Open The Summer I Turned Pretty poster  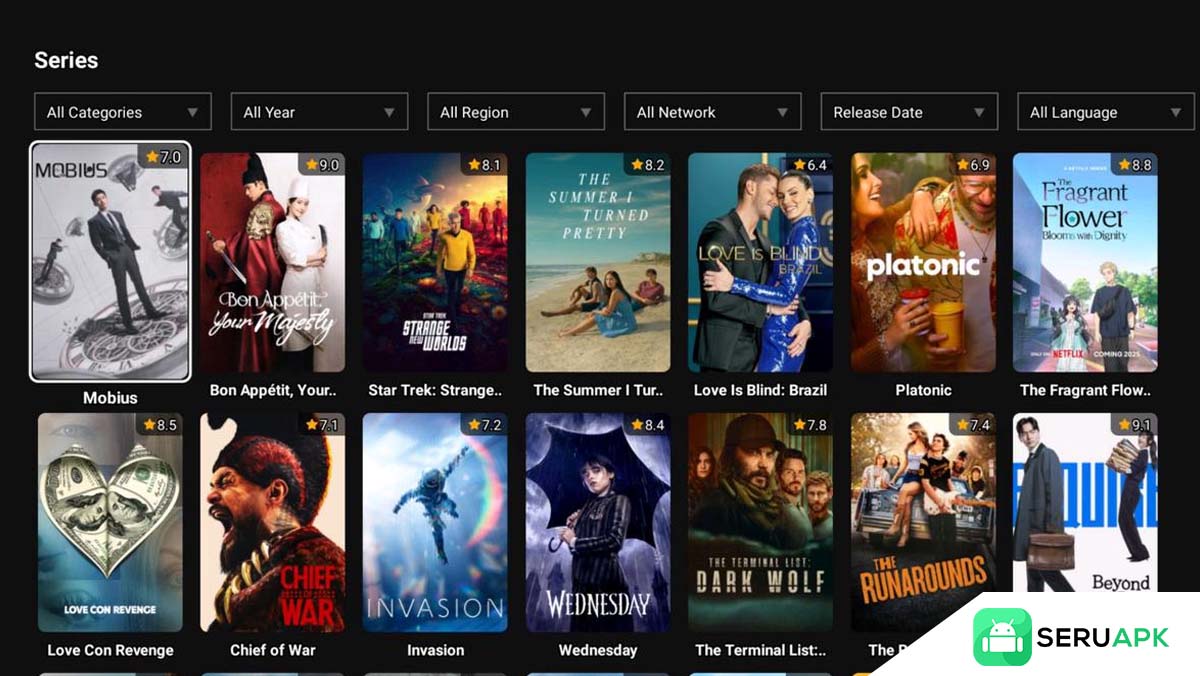(598, 262)
